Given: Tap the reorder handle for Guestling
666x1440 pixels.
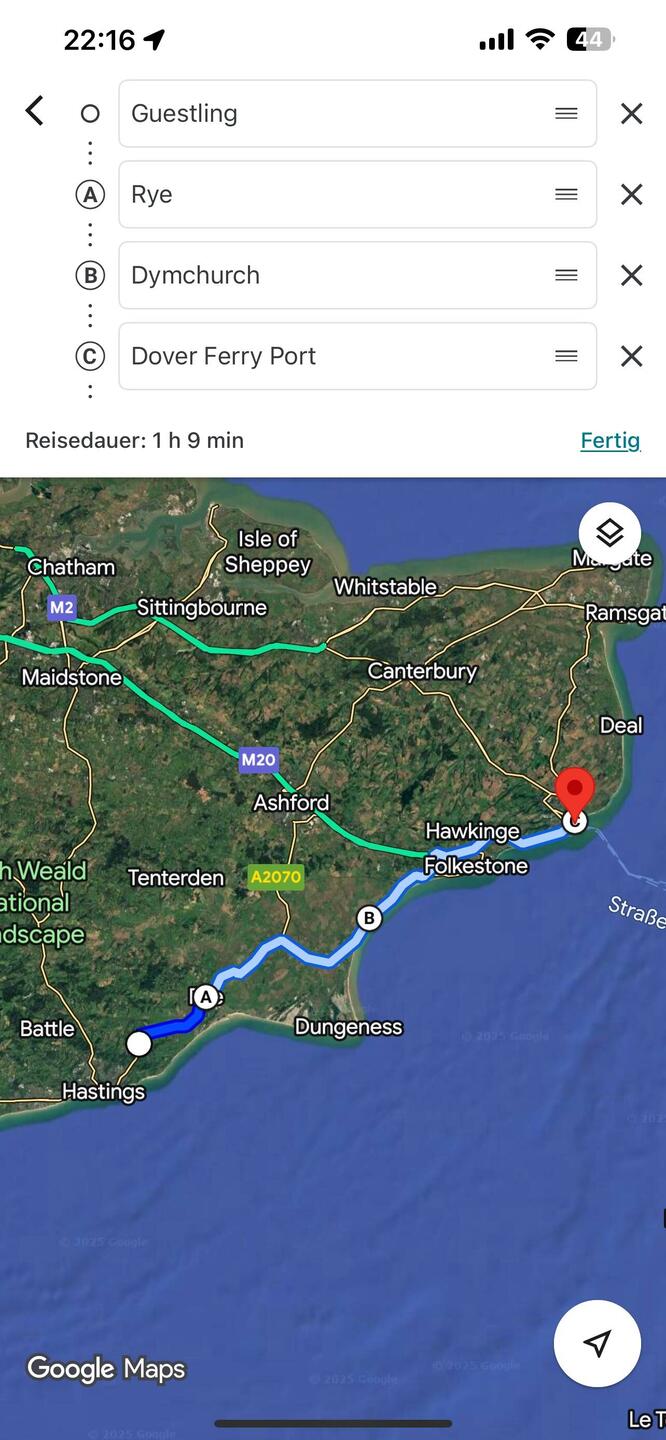Looking at the screenshot, I should tap(566, 114).
